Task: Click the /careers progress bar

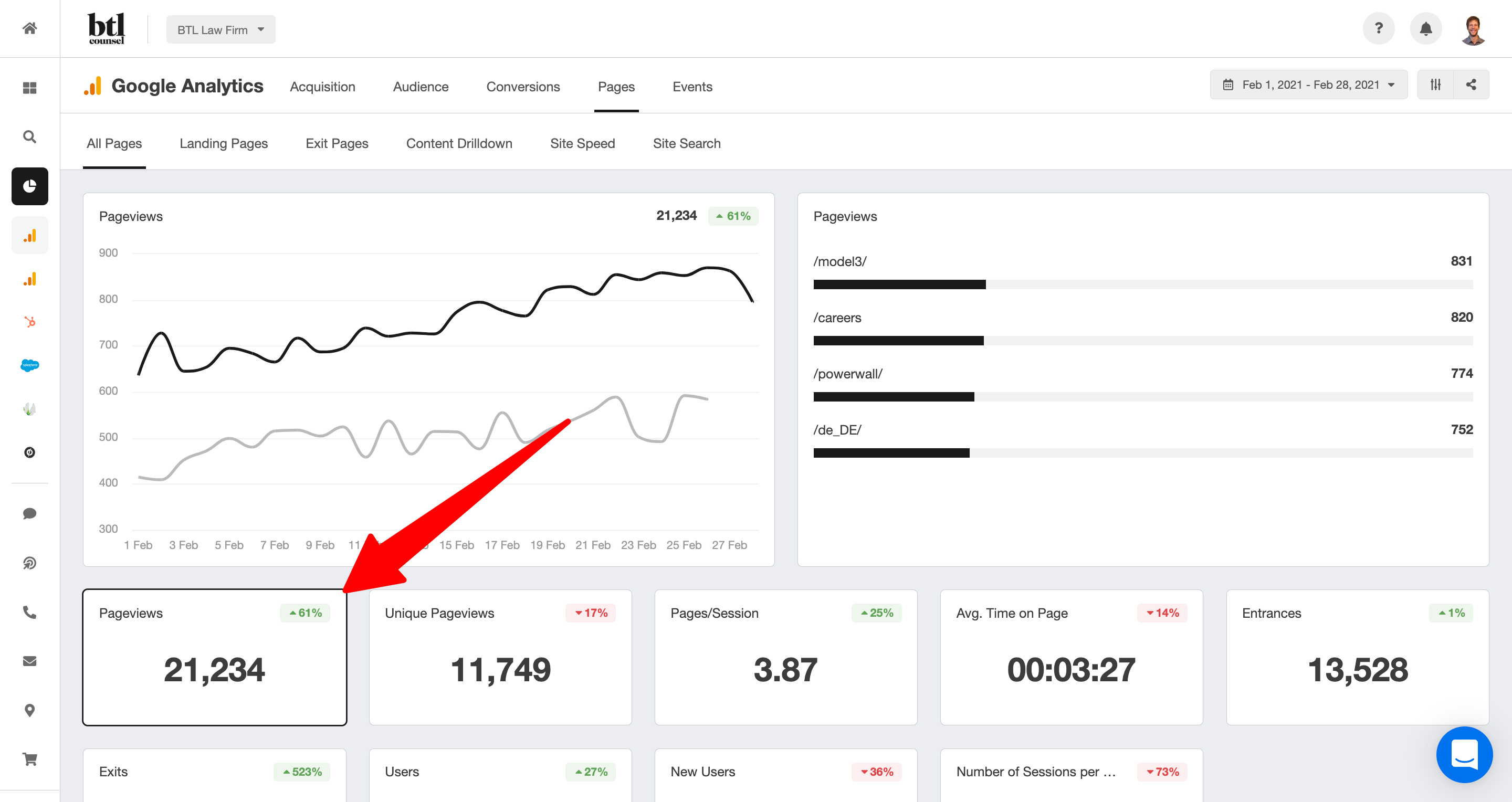Action: click(x=1143, y=341)
